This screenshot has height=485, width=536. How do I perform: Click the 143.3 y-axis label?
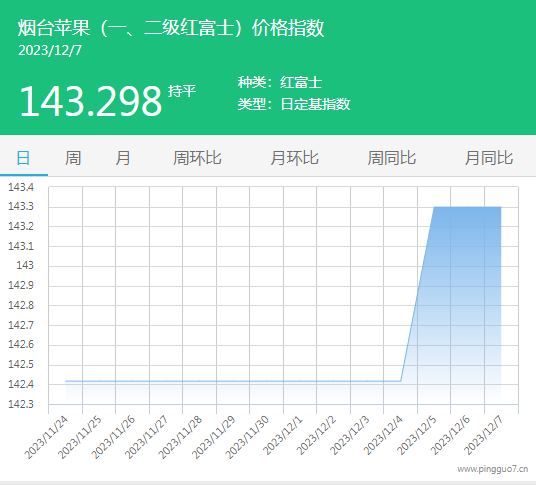pos(21,206)
